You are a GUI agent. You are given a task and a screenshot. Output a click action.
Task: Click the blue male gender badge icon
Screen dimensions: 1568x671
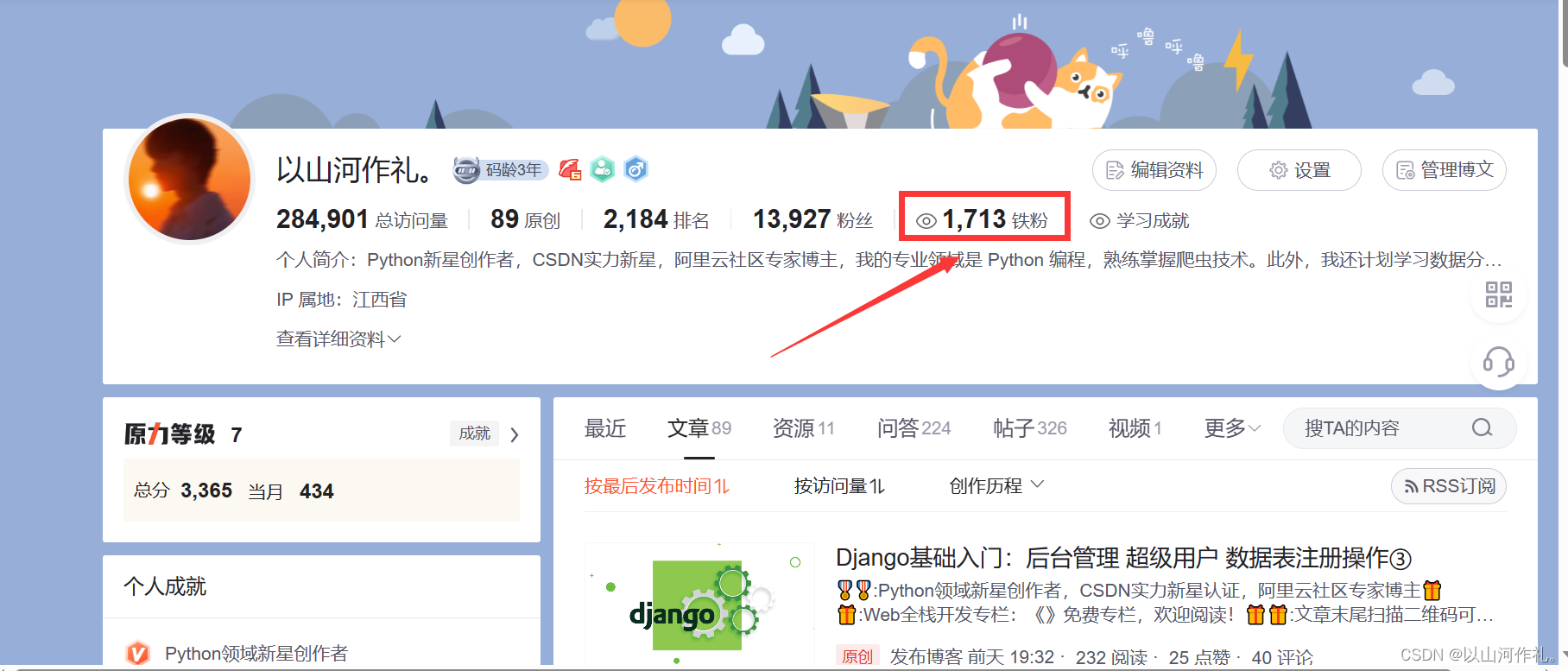636,169
